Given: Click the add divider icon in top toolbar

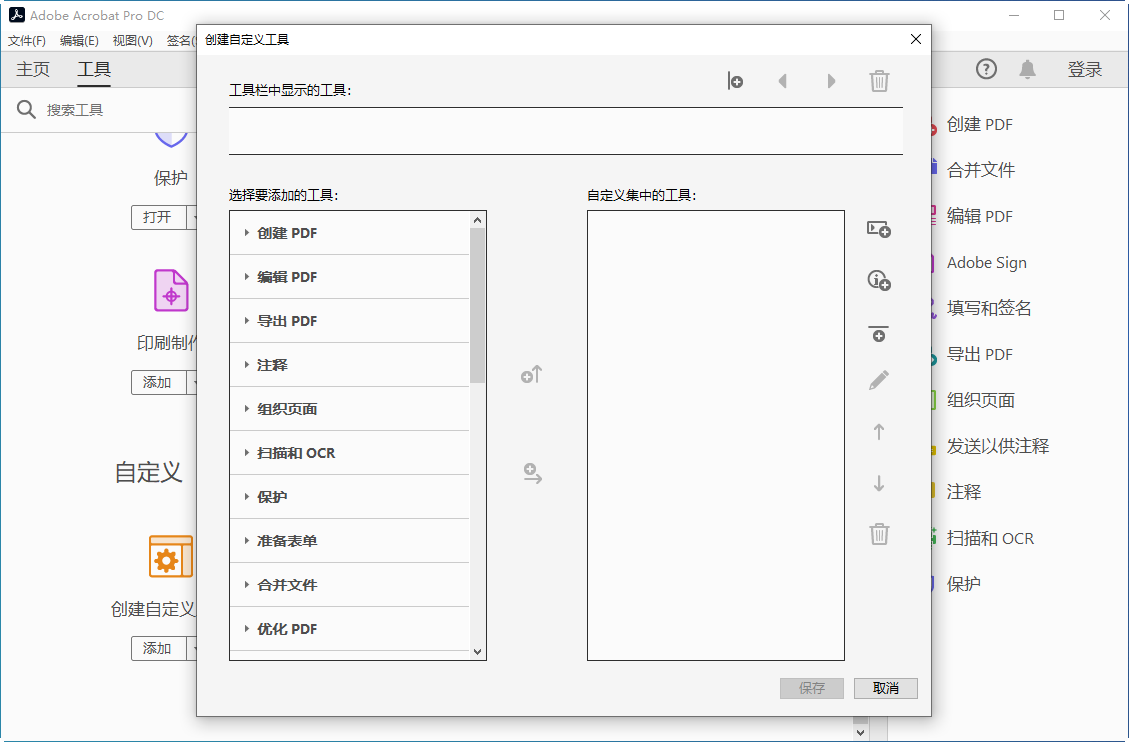Looking at the screenshot, I should 735,81.
